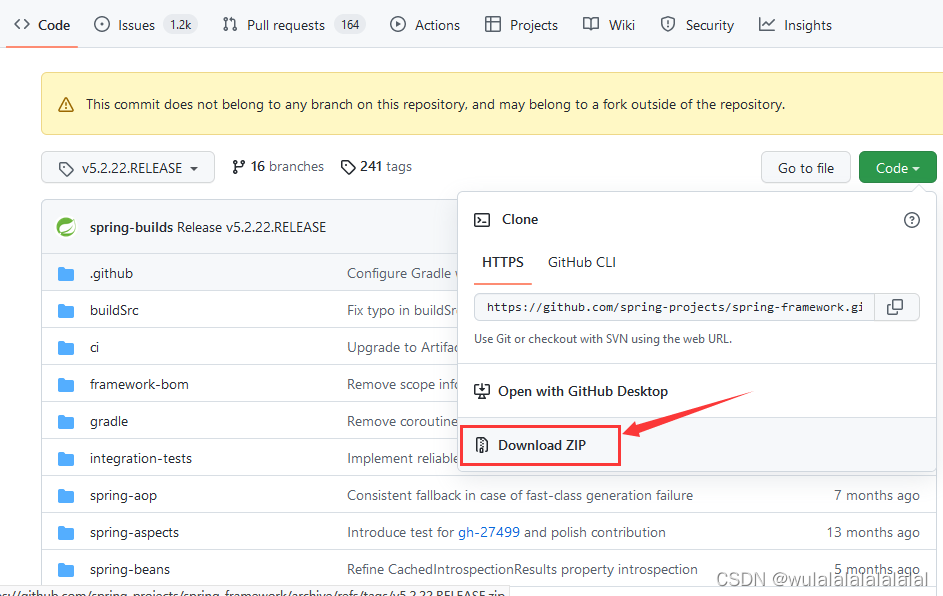Click the .github folder icon

pyautogui.click(x=66, y=274)
